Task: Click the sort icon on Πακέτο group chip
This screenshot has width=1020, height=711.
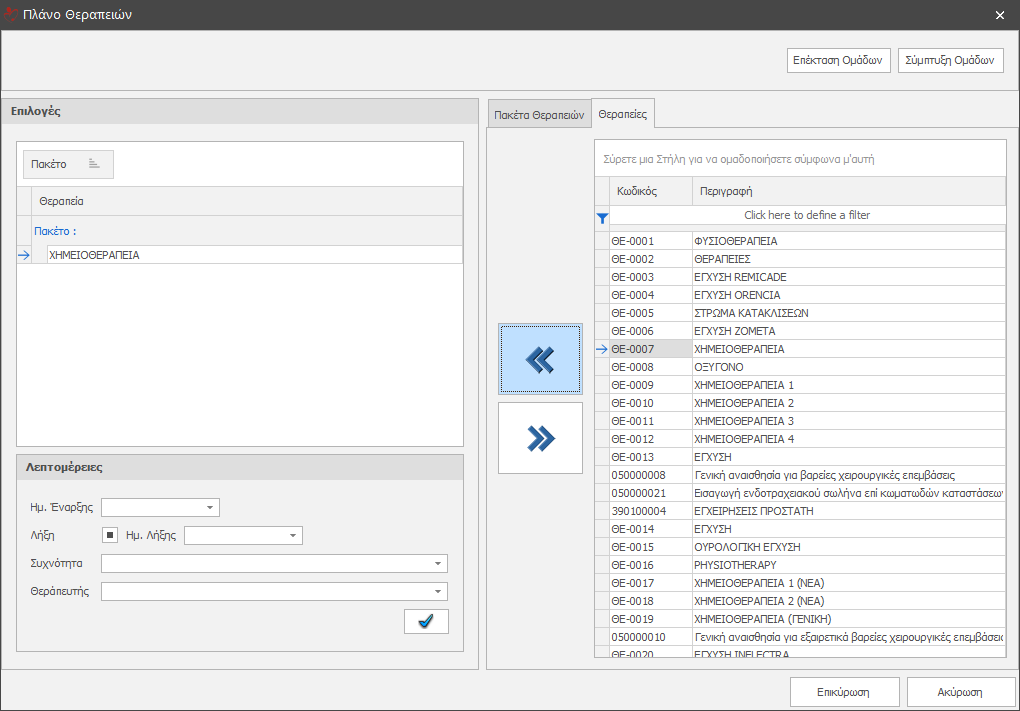Action: 94,164
